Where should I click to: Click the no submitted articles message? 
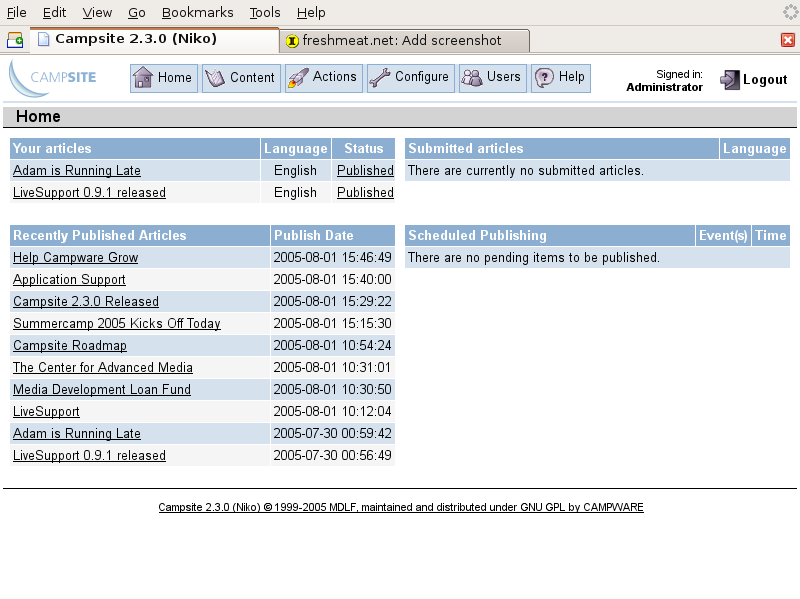526,170
